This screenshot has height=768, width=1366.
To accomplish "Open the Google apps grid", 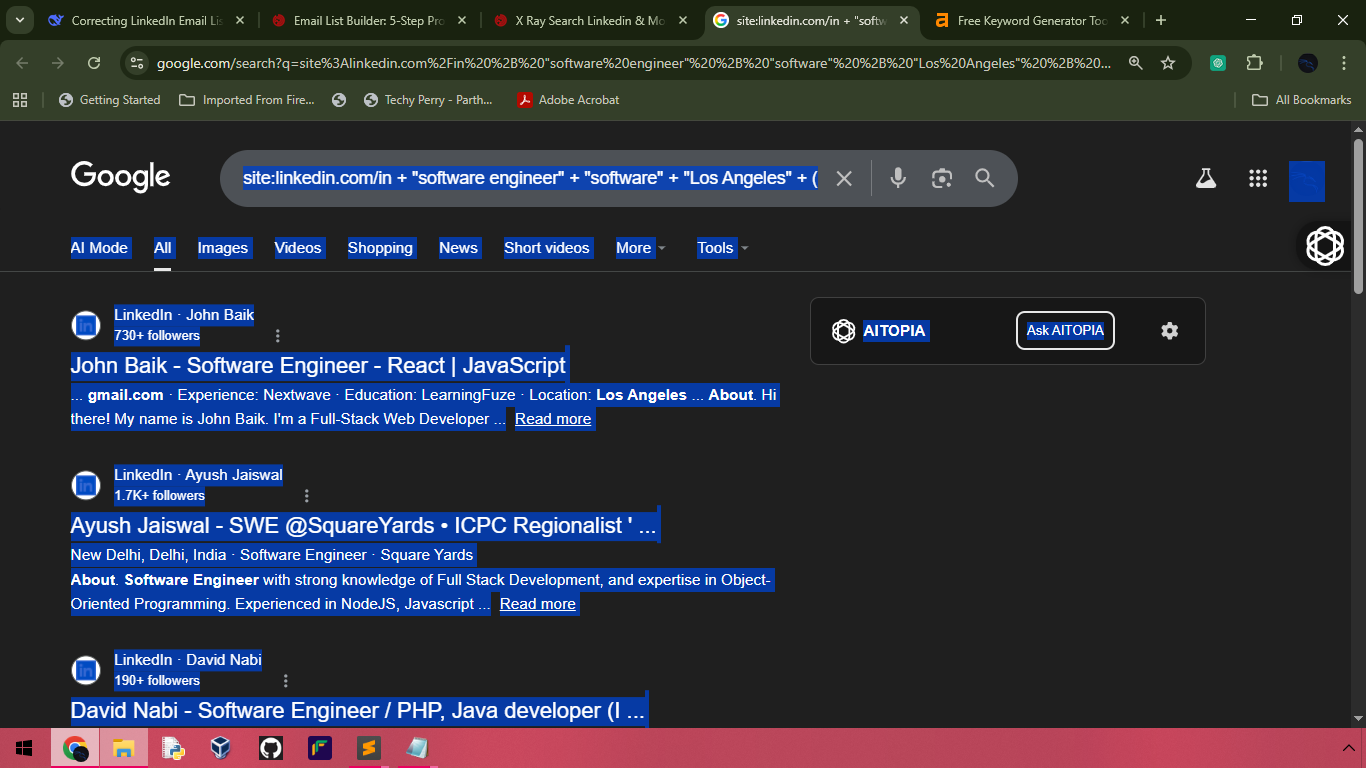I will 1258,178.
